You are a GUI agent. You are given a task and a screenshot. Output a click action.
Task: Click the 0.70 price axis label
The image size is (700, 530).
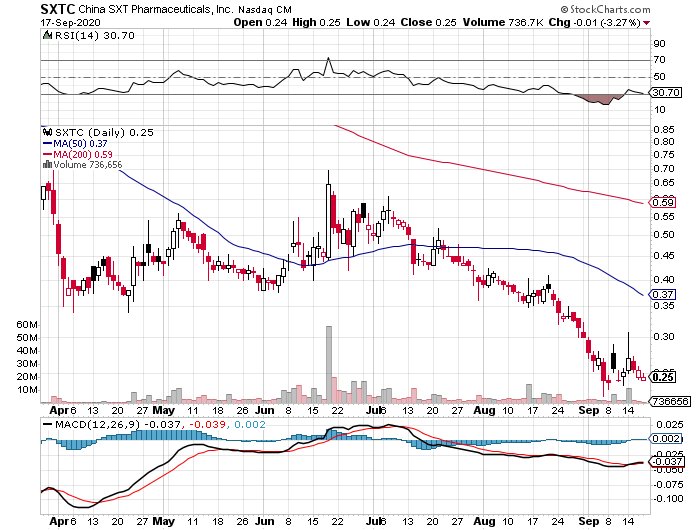(x=664, y=168)
